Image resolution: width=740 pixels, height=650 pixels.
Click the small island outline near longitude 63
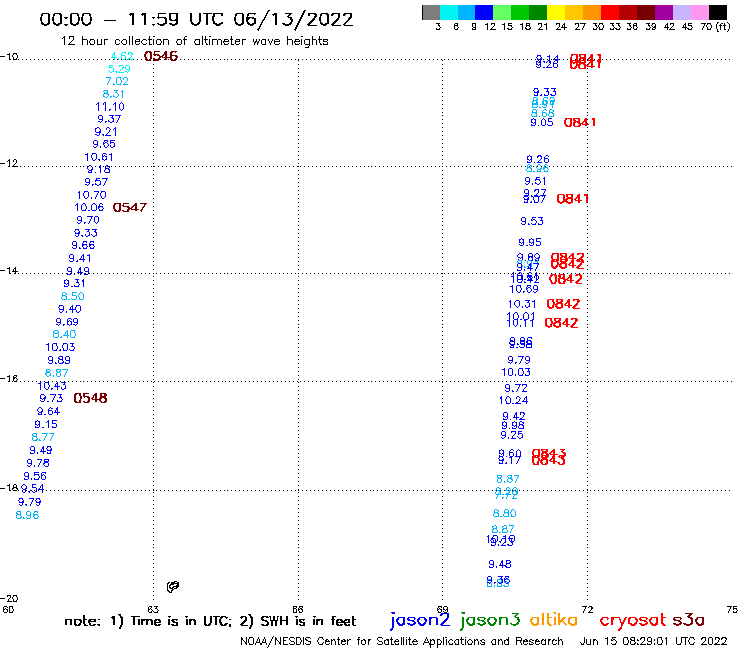(x=173, y=586)
